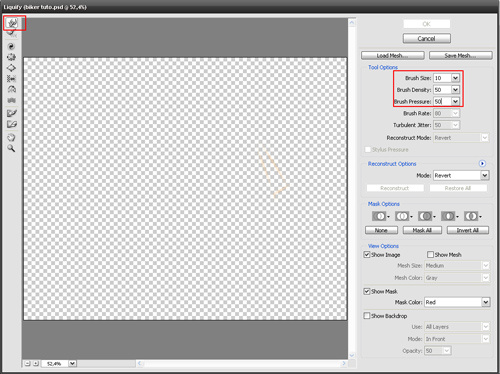The image size is (500, 374).
Task: Select the Hand tool
Action: (x=11, y=137)
